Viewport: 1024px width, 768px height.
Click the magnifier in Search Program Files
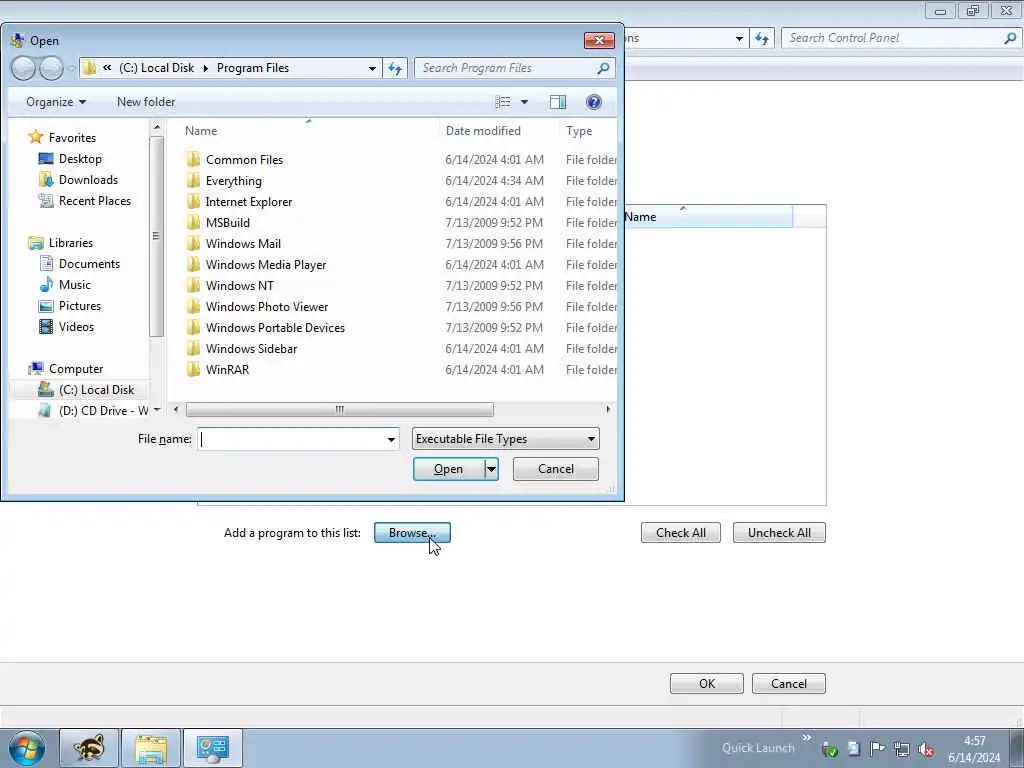click(603, 68)
